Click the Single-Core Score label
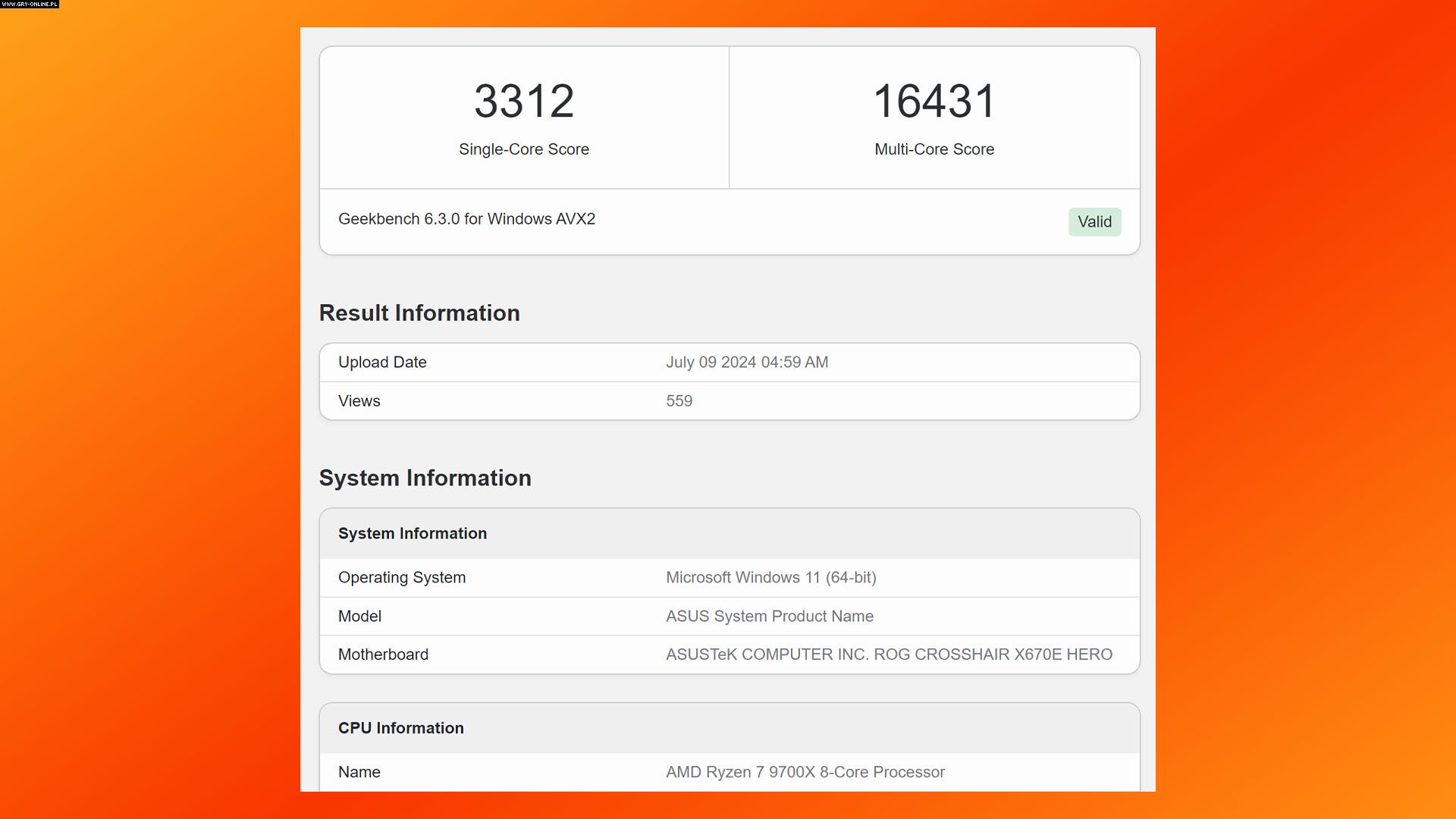The width and height of the screenshot is (1456, 819). [x=524, y=149]
